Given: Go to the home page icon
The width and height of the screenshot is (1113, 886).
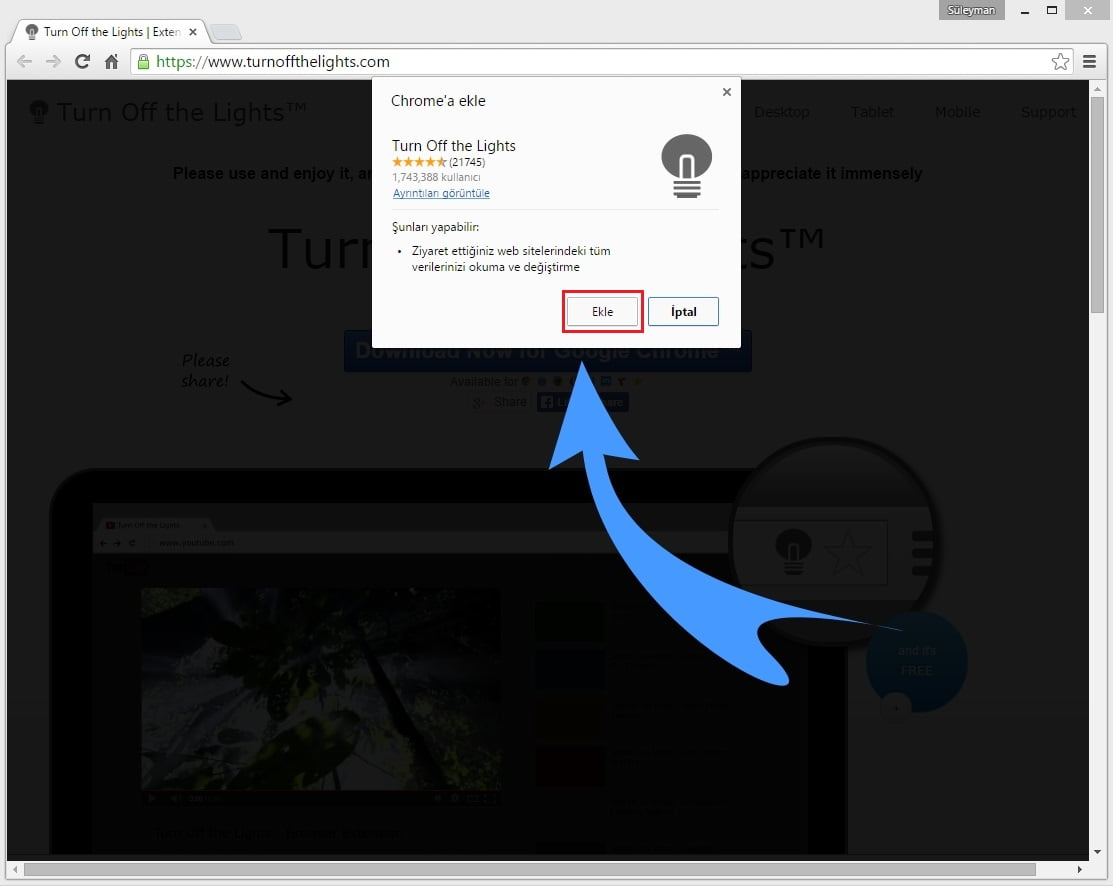Looking at the screenshot, I should (x=112, y=62).
